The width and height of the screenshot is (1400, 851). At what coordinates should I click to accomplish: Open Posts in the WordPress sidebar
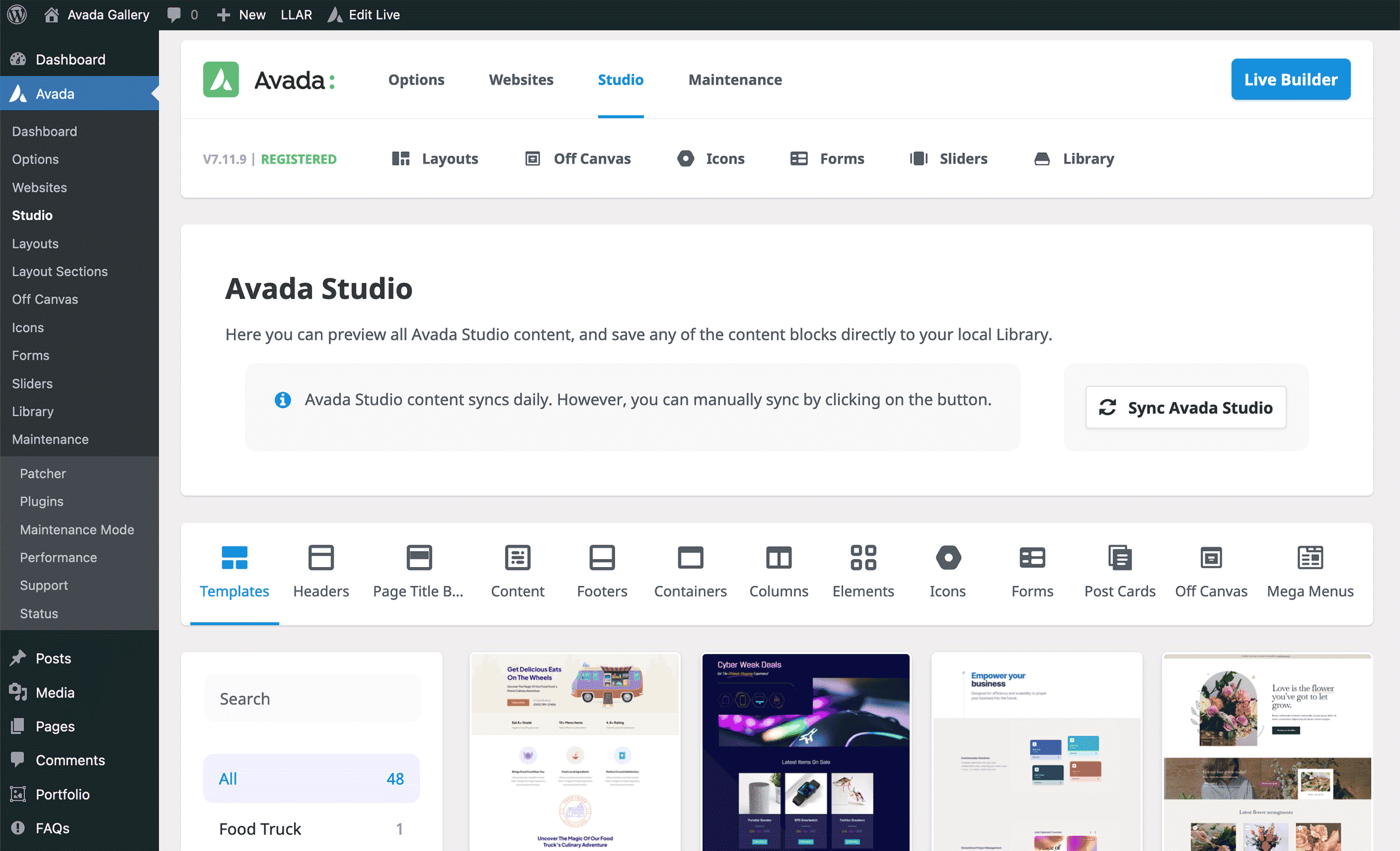53,658
